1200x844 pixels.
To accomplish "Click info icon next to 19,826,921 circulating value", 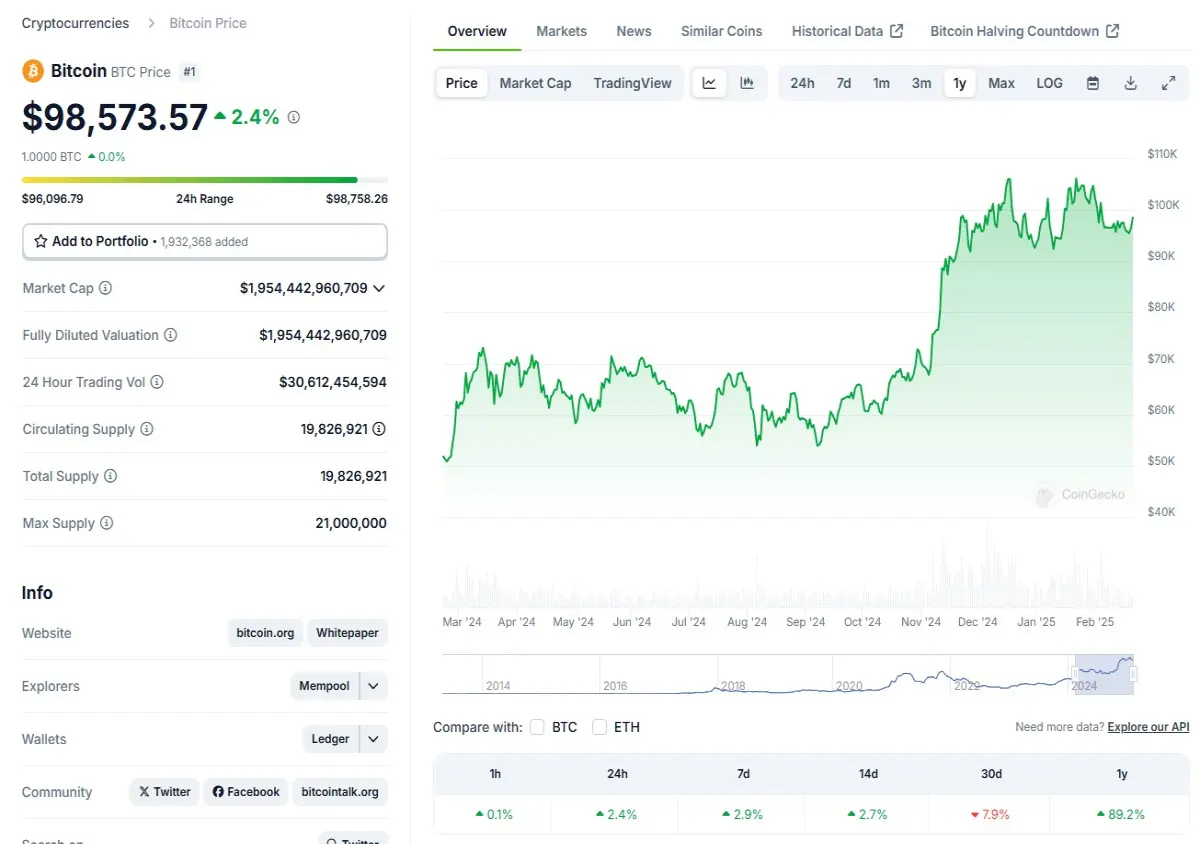I will click(x=379, y=429).
